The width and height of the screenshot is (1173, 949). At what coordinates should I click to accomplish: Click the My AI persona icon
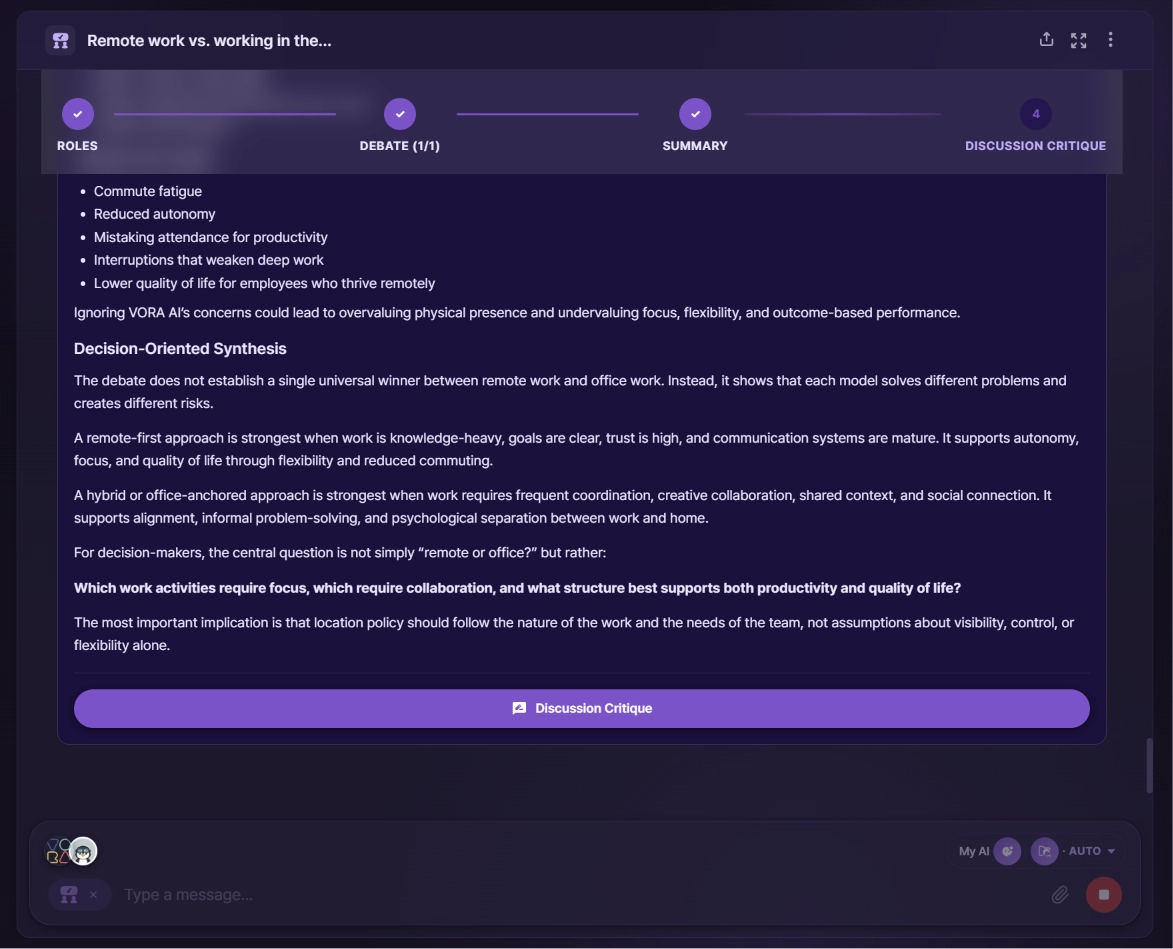[1007, 851]
